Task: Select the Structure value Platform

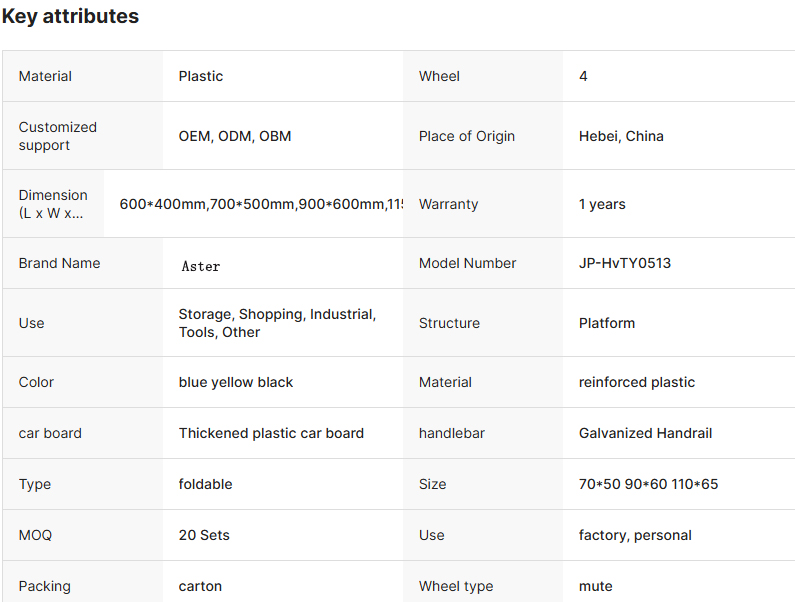Action: tap(607, 323)
